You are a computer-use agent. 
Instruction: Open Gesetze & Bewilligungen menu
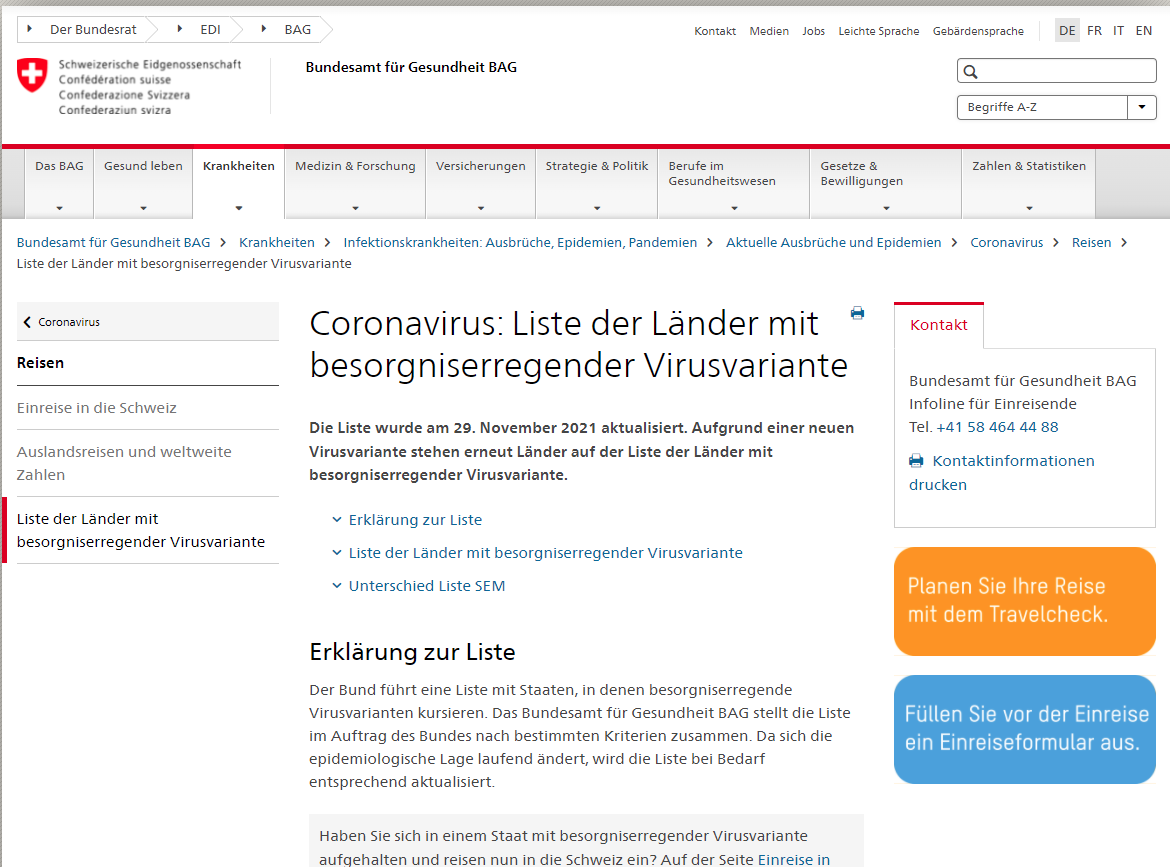pos(886,183)
